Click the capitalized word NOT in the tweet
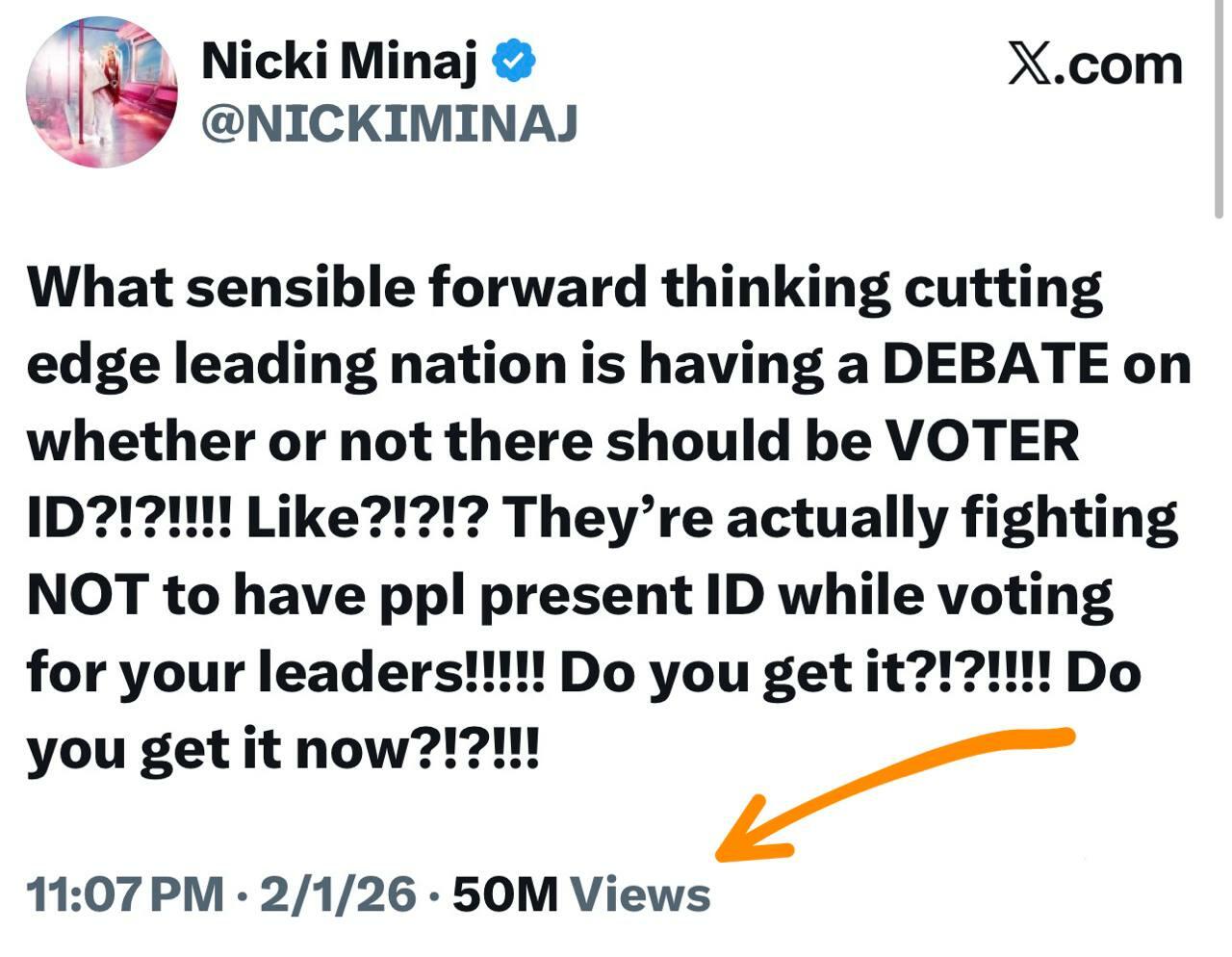This screenshot has height=957, width=1232. point(87,595)
